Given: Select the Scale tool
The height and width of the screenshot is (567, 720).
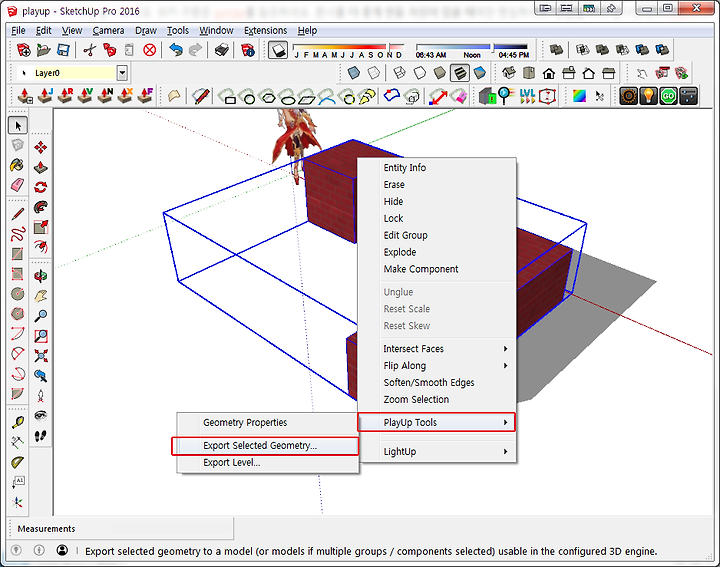Looking at the screenshot, I should (40, 227).
